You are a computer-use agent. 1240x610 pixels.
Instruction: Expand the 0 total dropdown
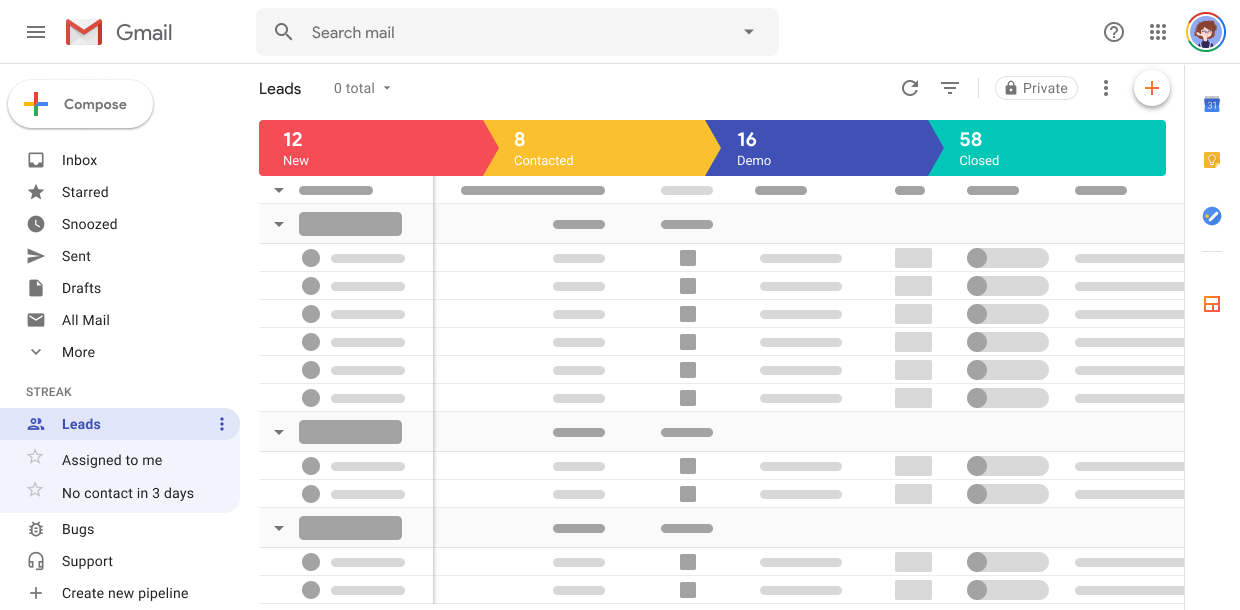pyautogui.click(x=362, y=88)
